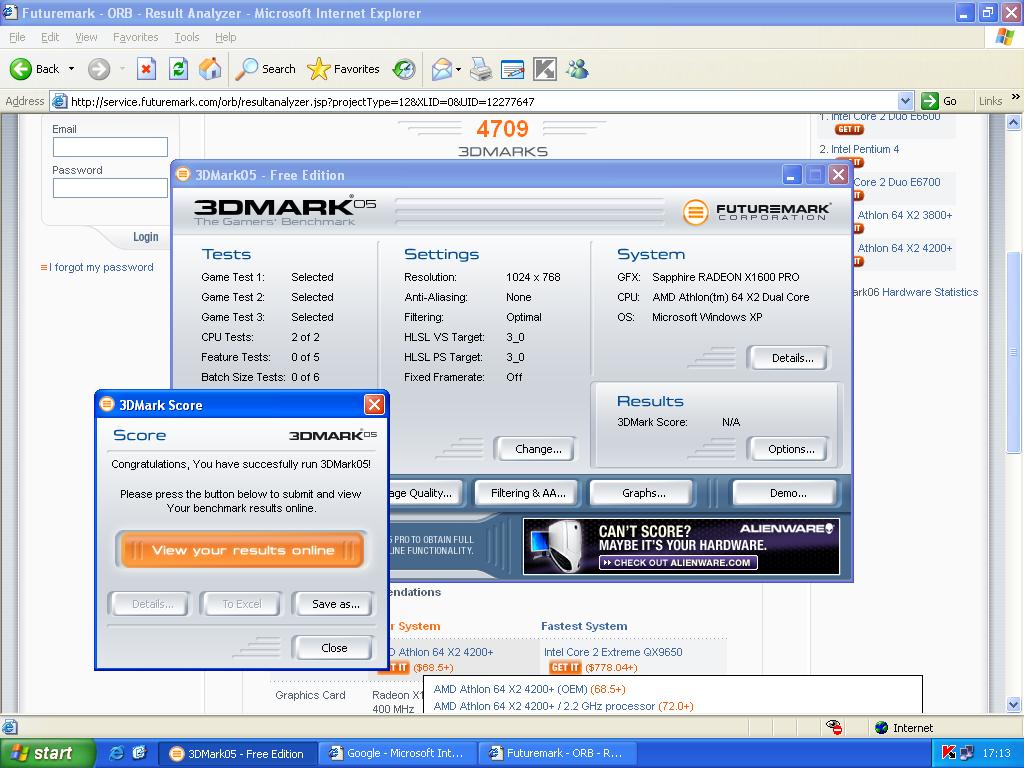This screenshot has width=1024, height=768.
Task: Open the Tools menu
Action: click(x=187, y=37)
